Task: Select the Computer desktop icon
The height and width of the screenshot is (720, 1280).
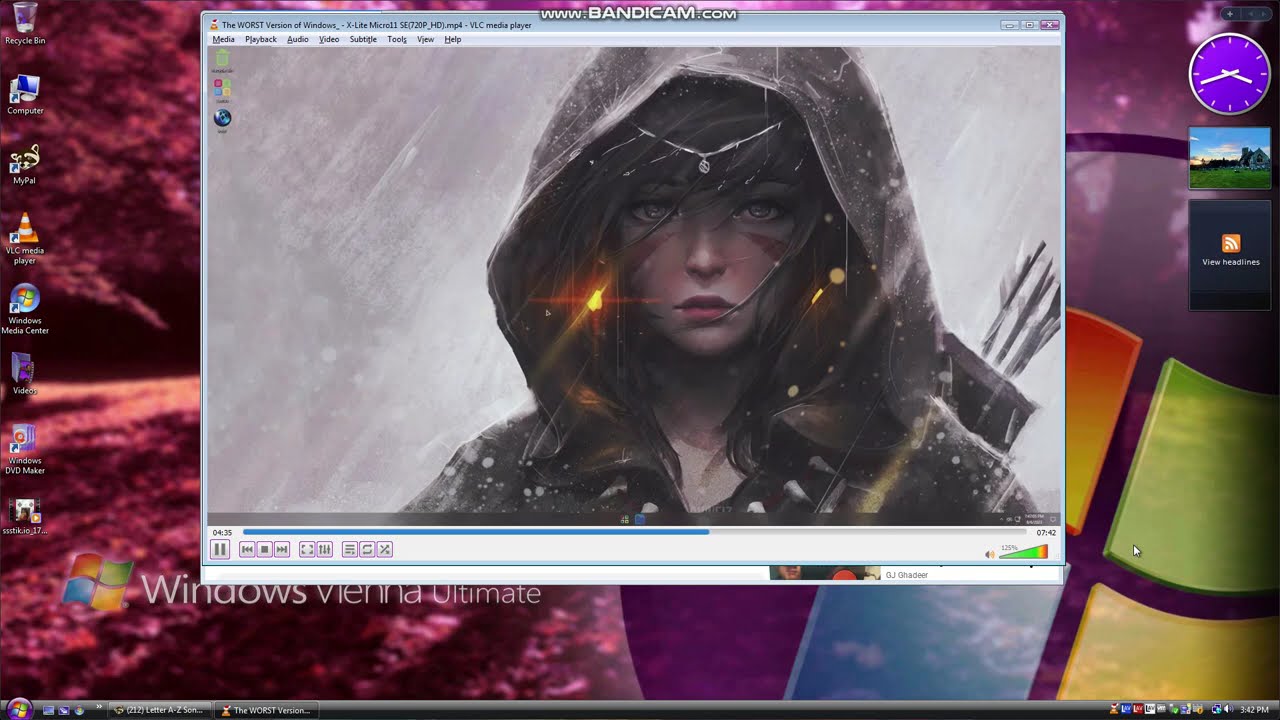Action: click(25, 94)
